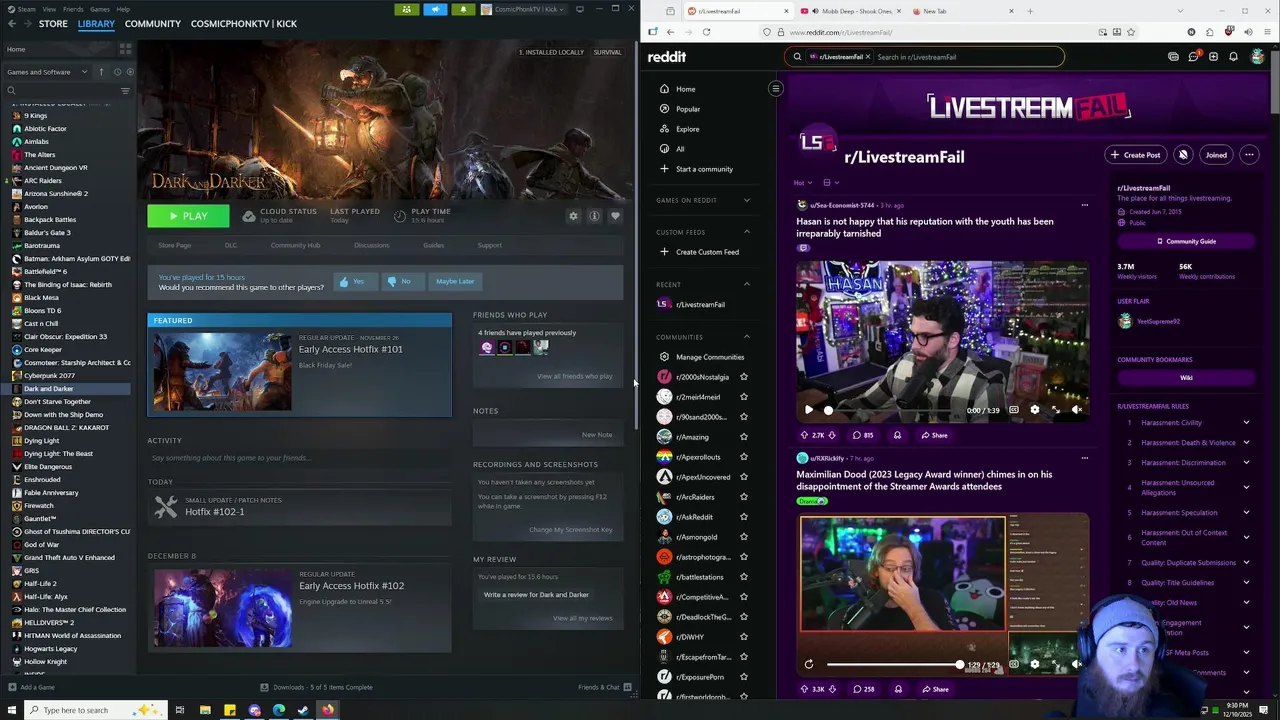Viewport: 1280px width, 720px height.
Task: Open Windows Start menu
Action: [x=10, y=710]
